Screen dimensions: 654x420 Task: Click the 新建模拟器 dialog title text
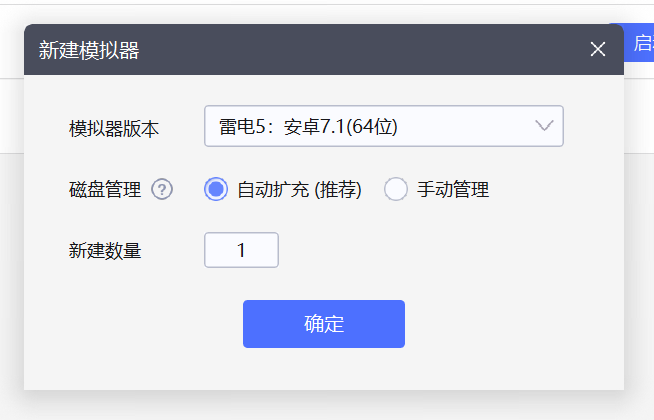tap(88, 50)
